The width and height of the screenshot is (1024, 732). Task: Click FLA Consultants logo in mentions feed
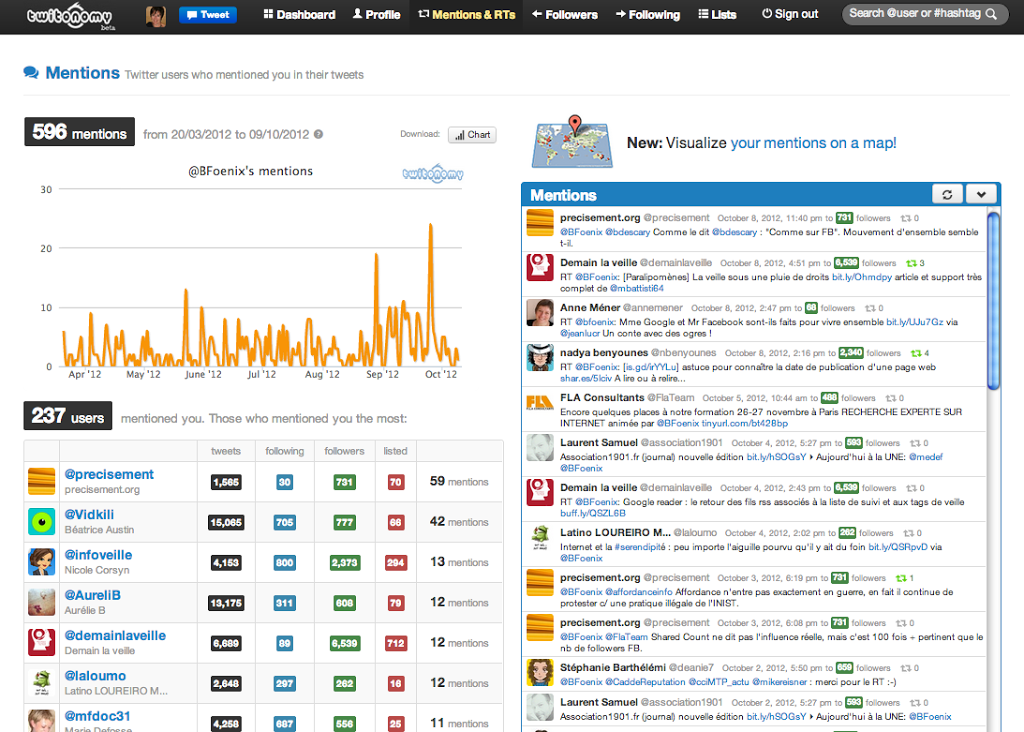540,403
